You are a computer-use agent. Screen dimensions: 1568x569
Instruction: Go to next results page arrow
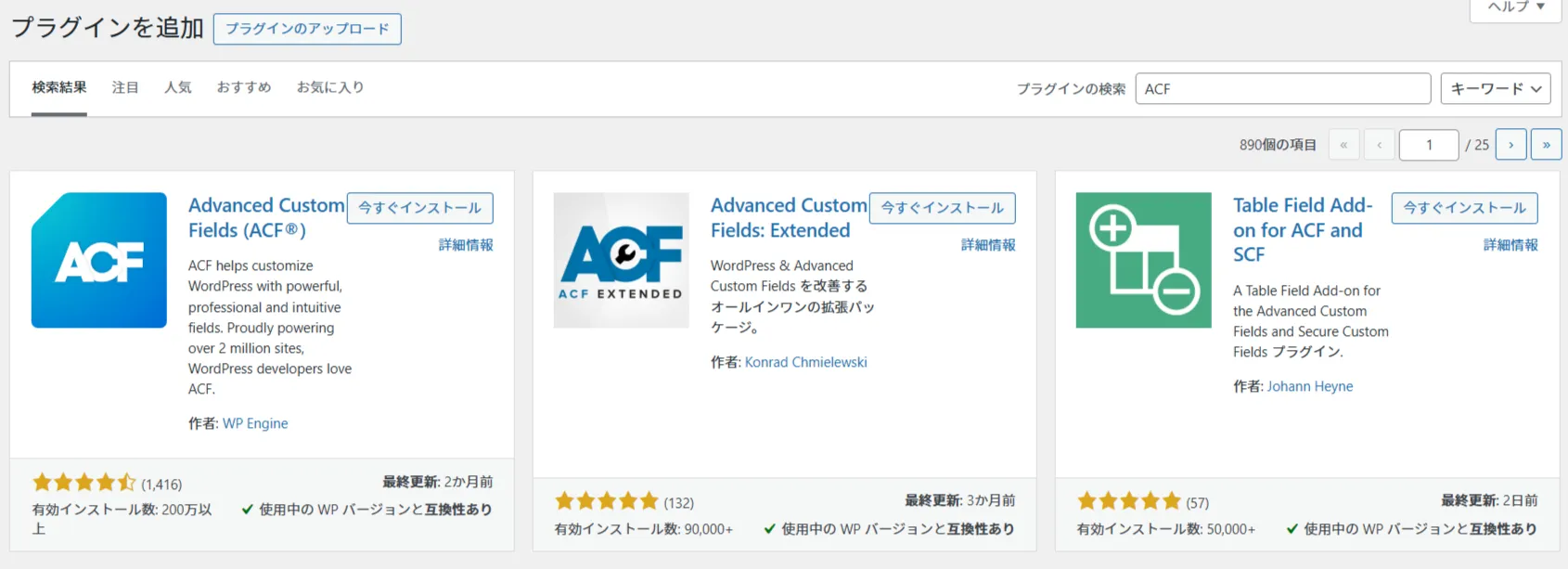click(1511, 145)
